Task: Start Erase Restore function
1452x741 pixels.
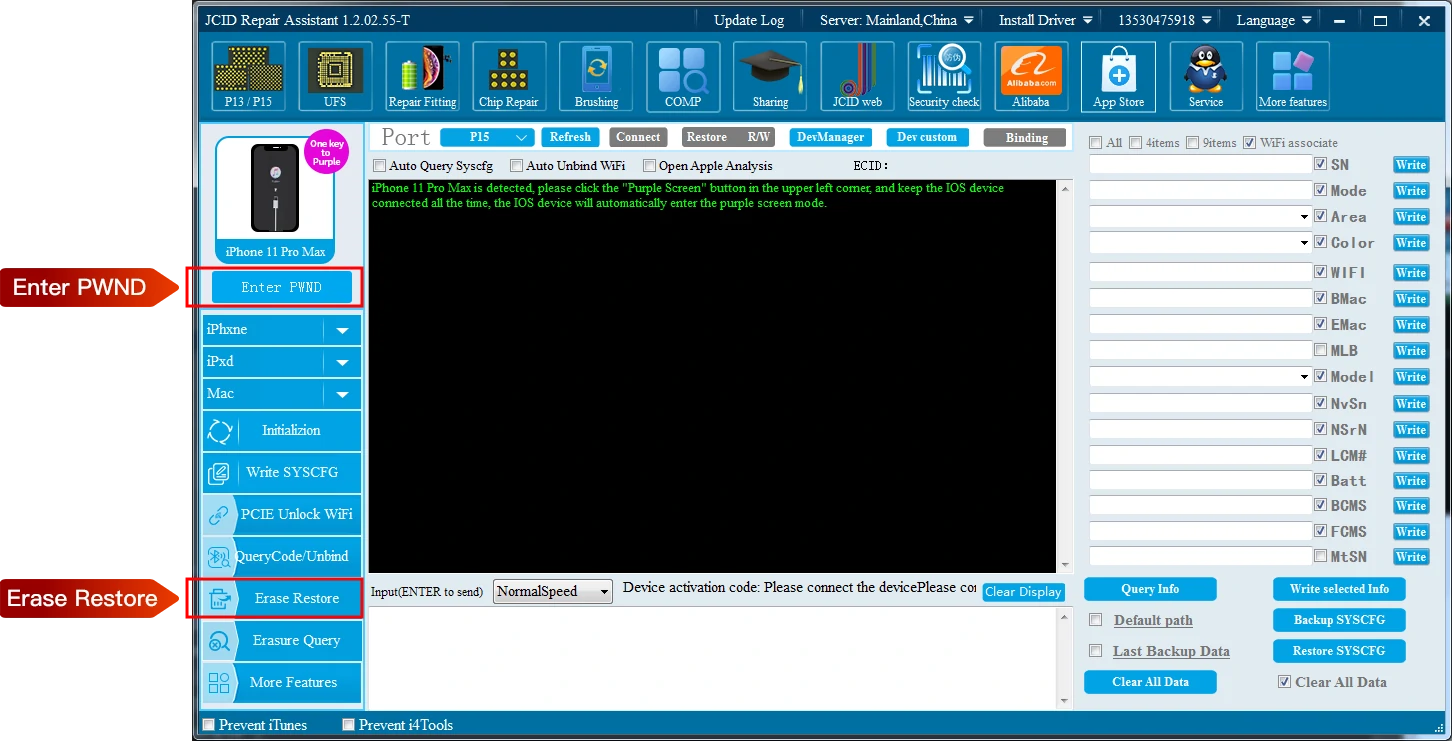Action: click(x=282, y=599)
